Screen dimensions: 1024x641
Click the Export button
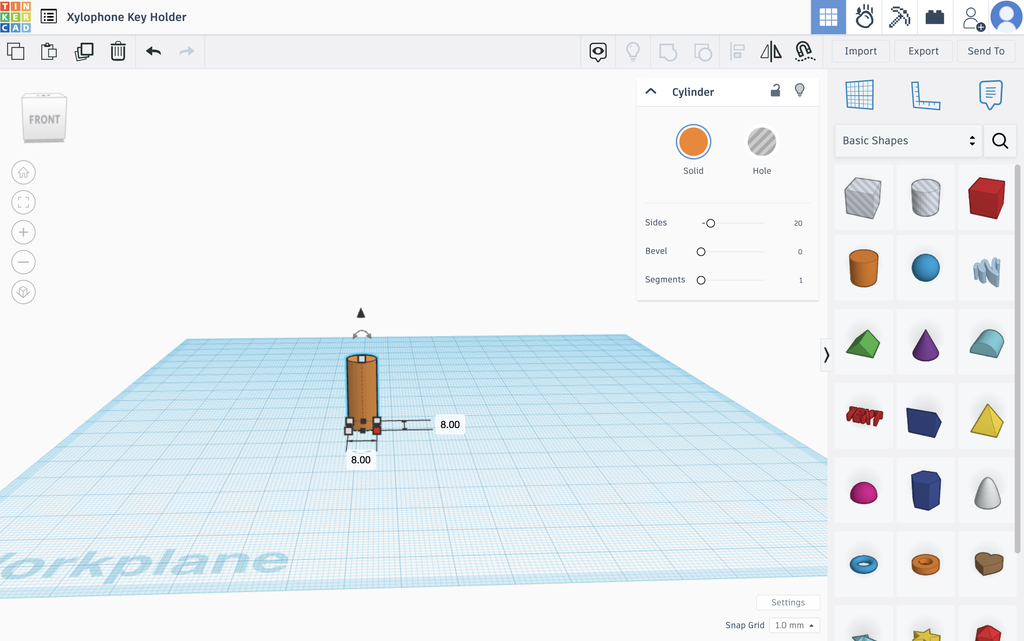point(923,51)
